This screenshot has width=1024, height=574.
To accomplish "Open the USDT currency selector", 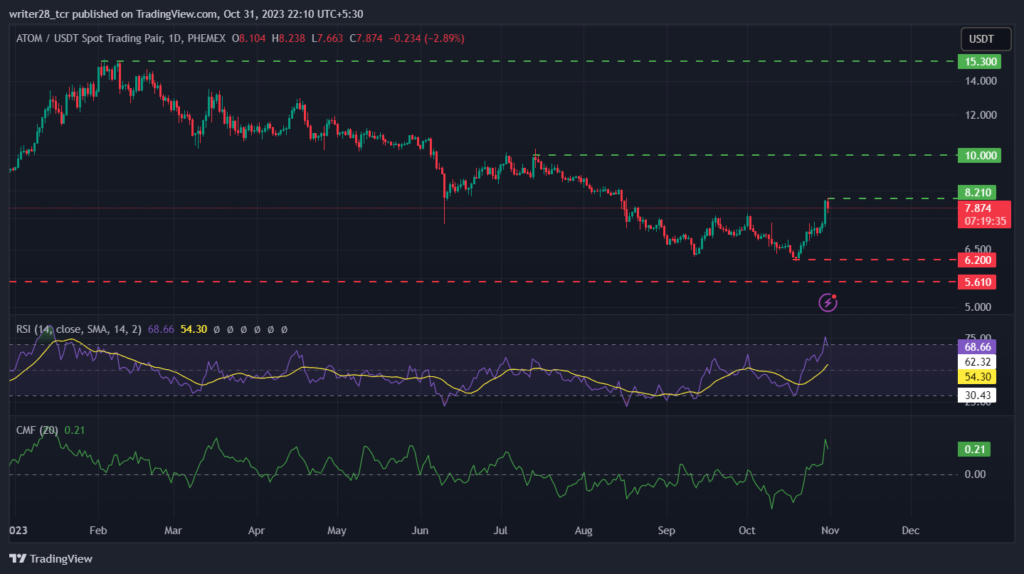I will [x=985, y=39].
